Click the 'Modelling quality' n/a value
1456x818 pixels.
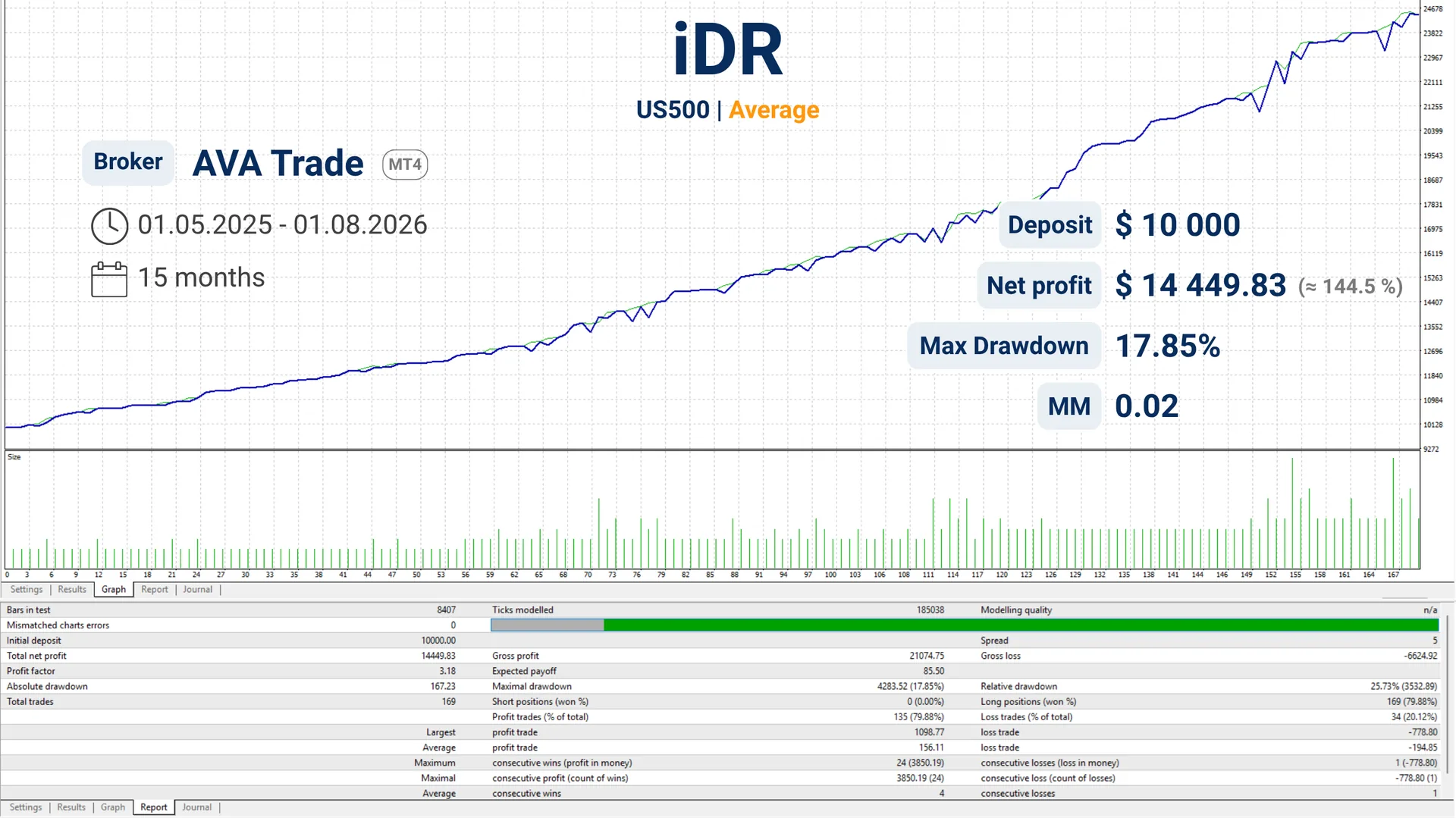click(1430, 610)
